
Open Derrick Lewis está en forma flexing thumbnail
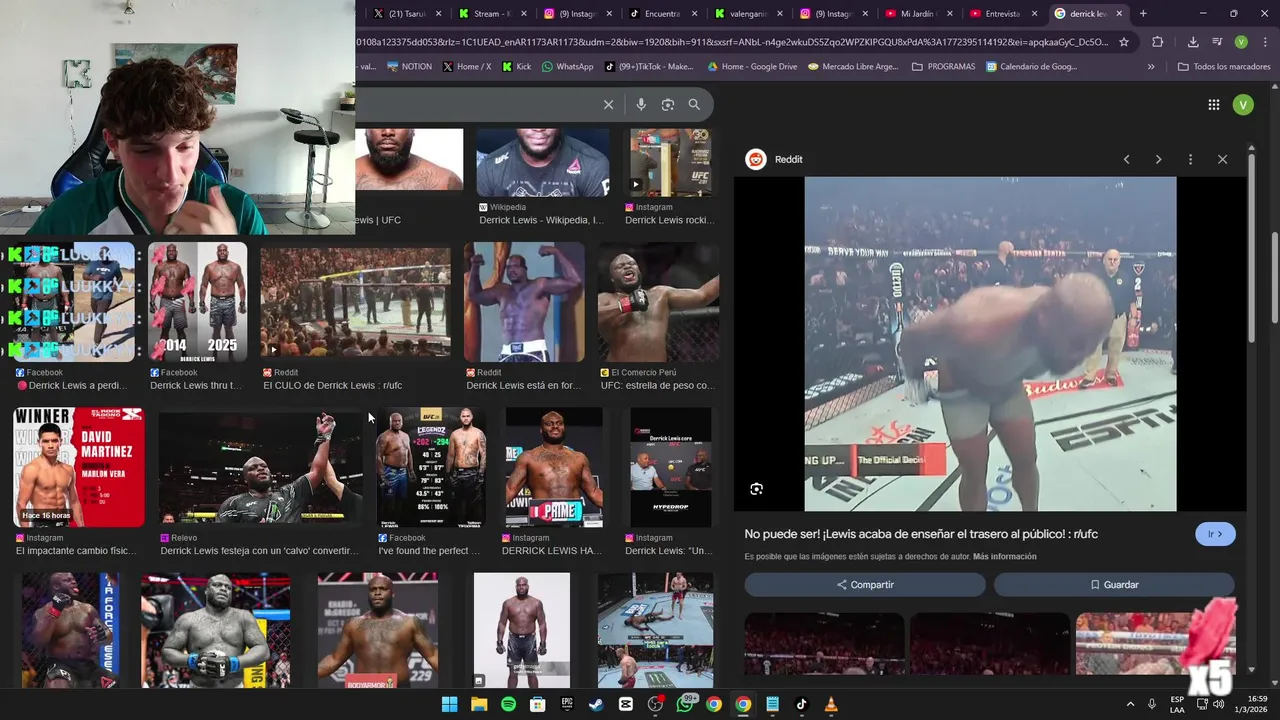coord(524,302)
